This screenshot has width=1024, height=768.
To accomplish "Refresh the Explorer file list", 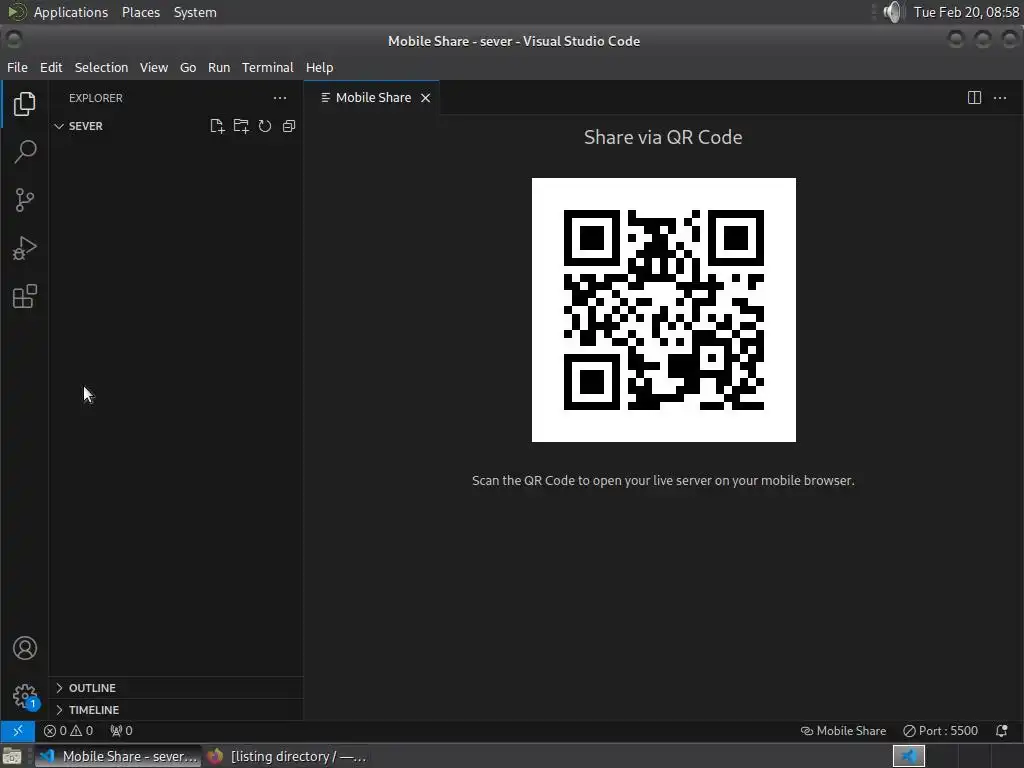I will pyautogui.click(x=264, y=126).
